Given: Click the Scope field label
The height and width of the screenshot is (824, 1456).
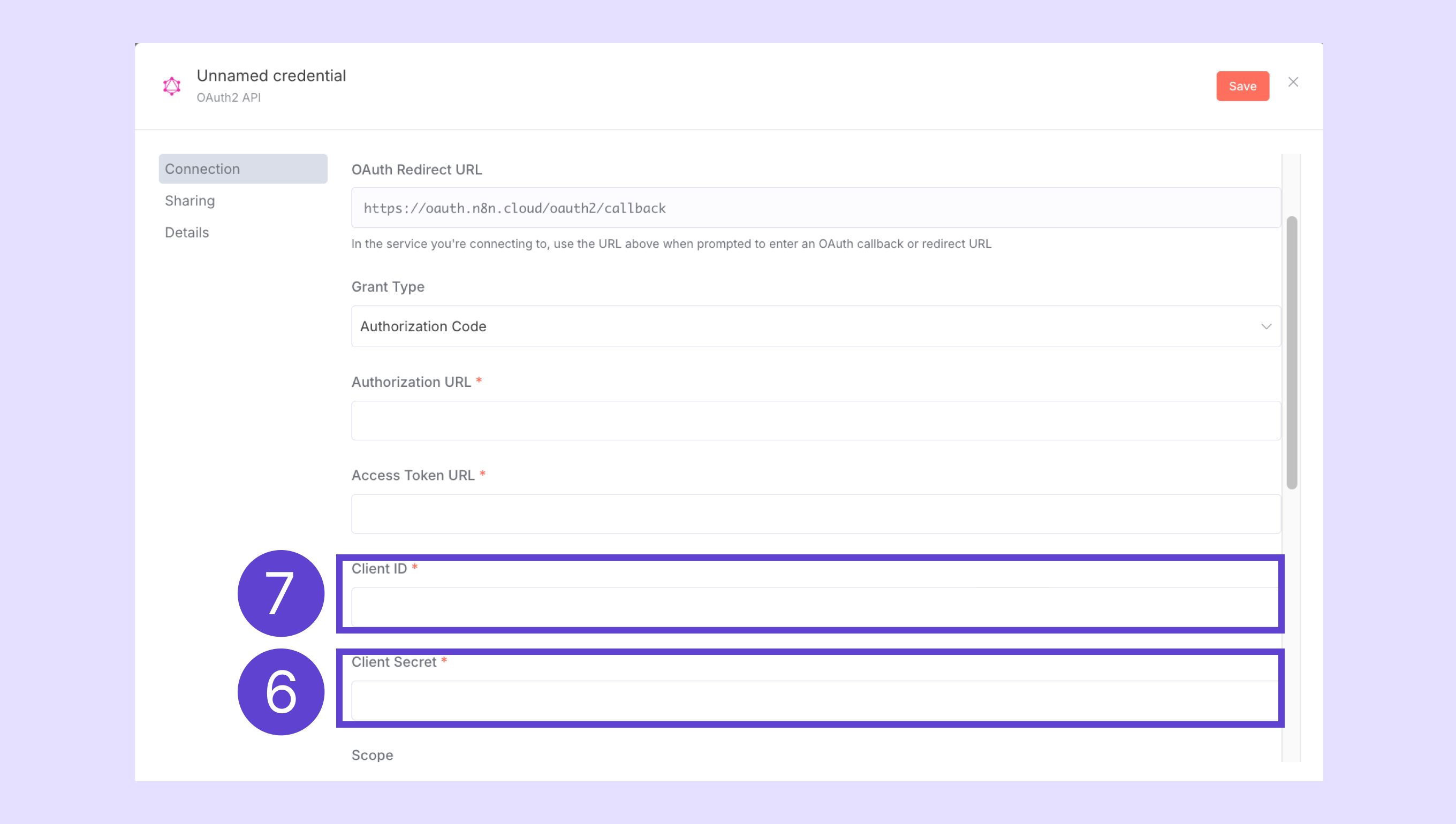Looking at the screenshot, I should point(372,755).
